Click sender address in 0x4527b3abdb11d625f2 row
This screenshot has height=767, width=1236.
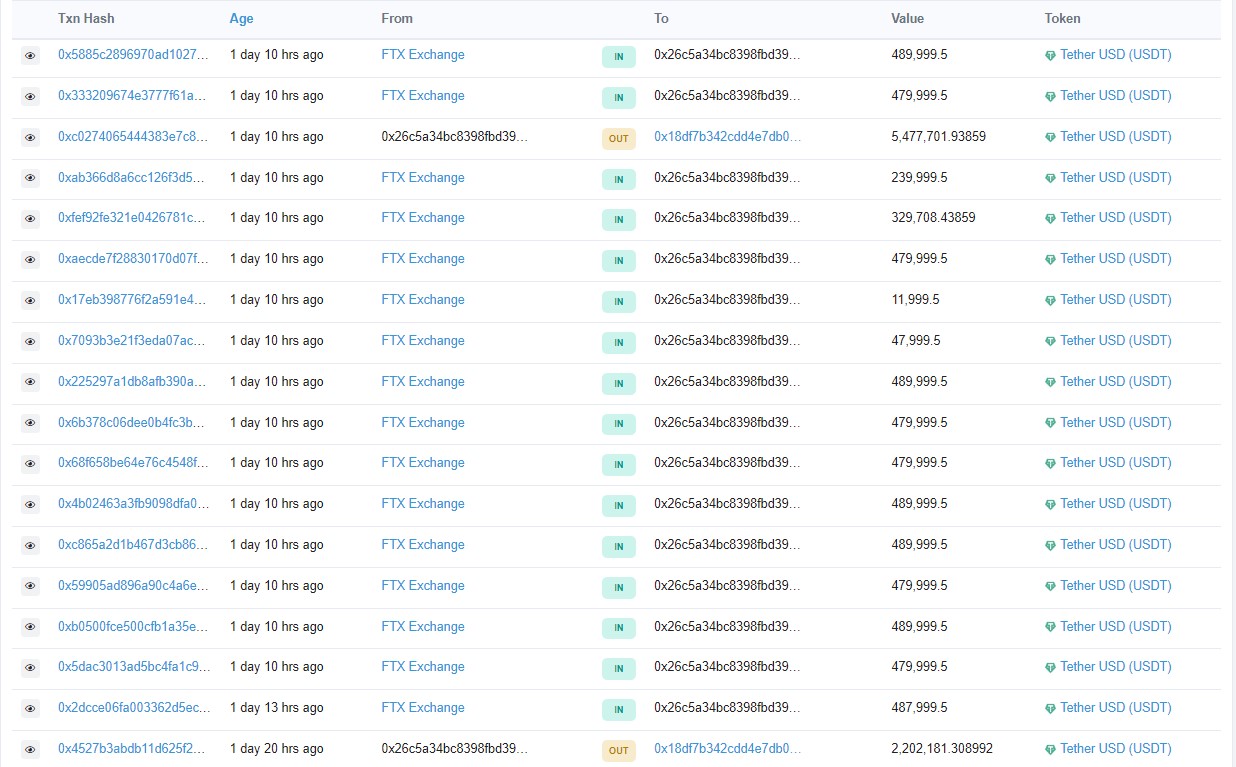[x=454, y=749]
